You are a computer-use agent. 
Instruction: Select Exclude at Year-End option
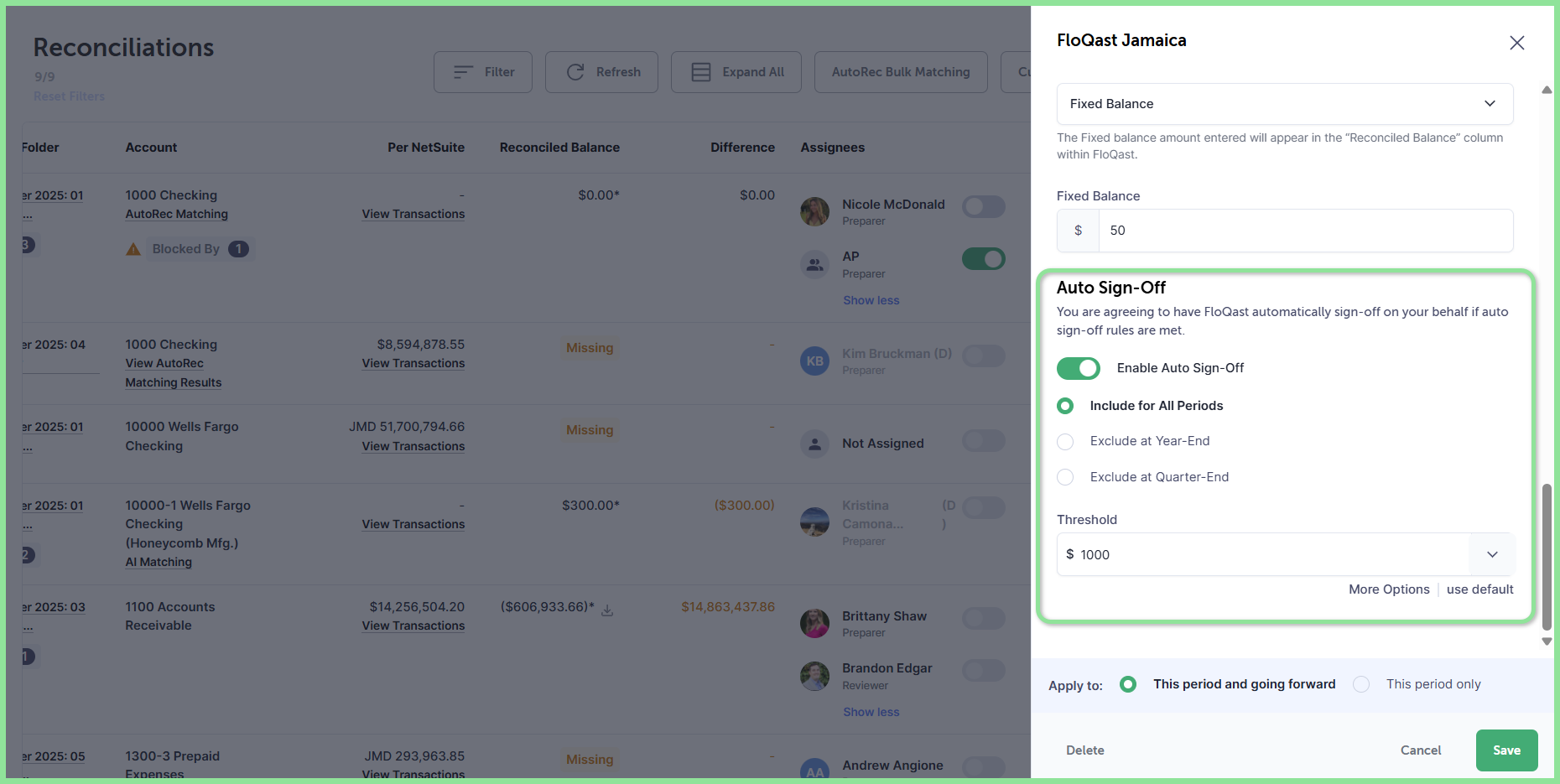click(1065, 442)
